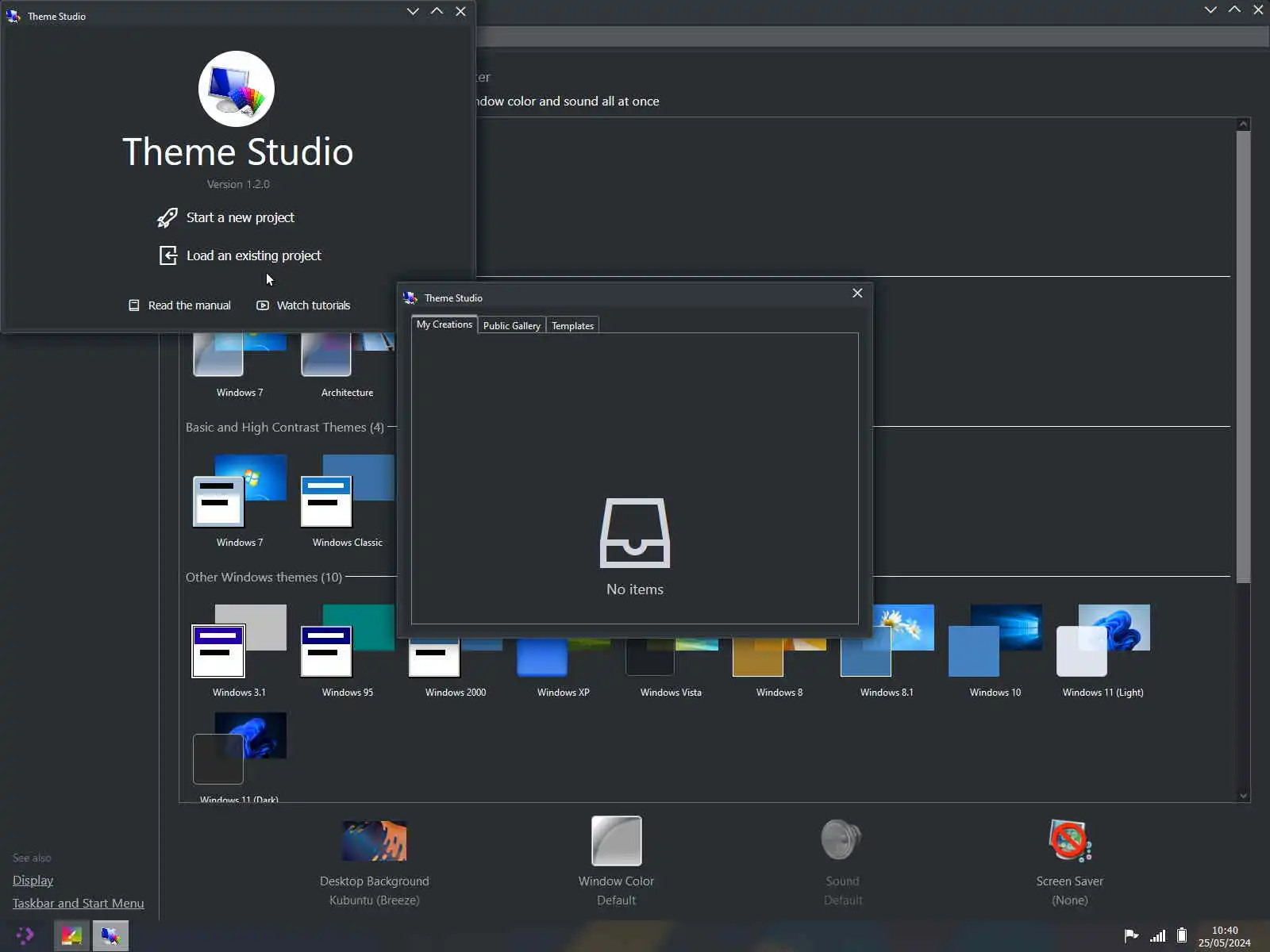Select the Windows 7 Aero theme beside Architecture

pyautogui.click(x=240, y=366)
